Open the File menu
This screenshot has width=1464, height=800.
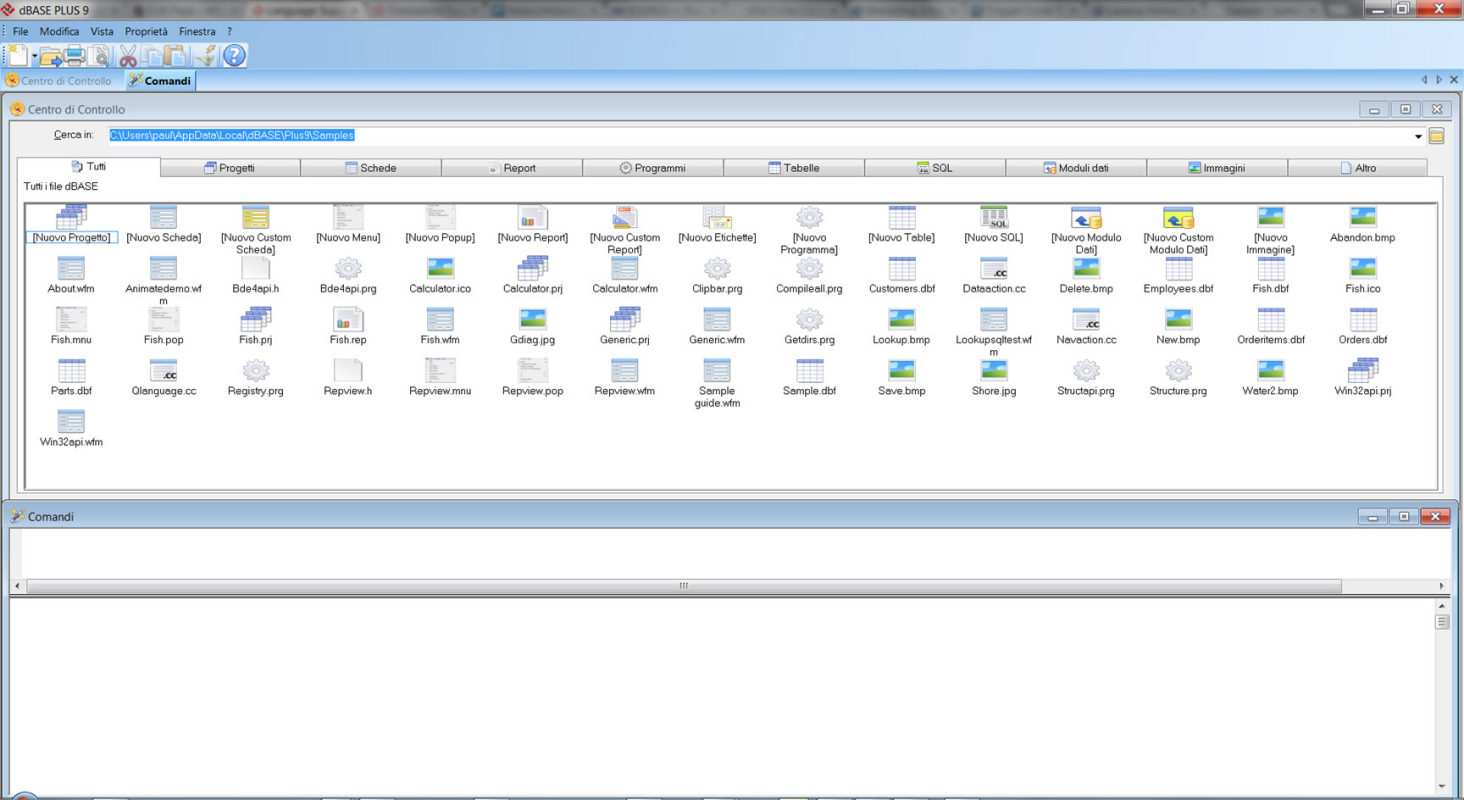(20, 31)
